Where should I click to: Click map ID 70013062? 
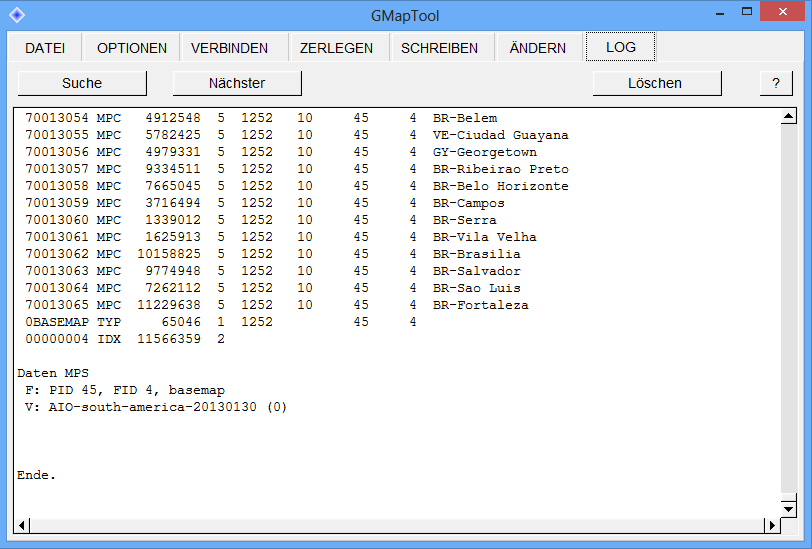[x=57, y=254]
